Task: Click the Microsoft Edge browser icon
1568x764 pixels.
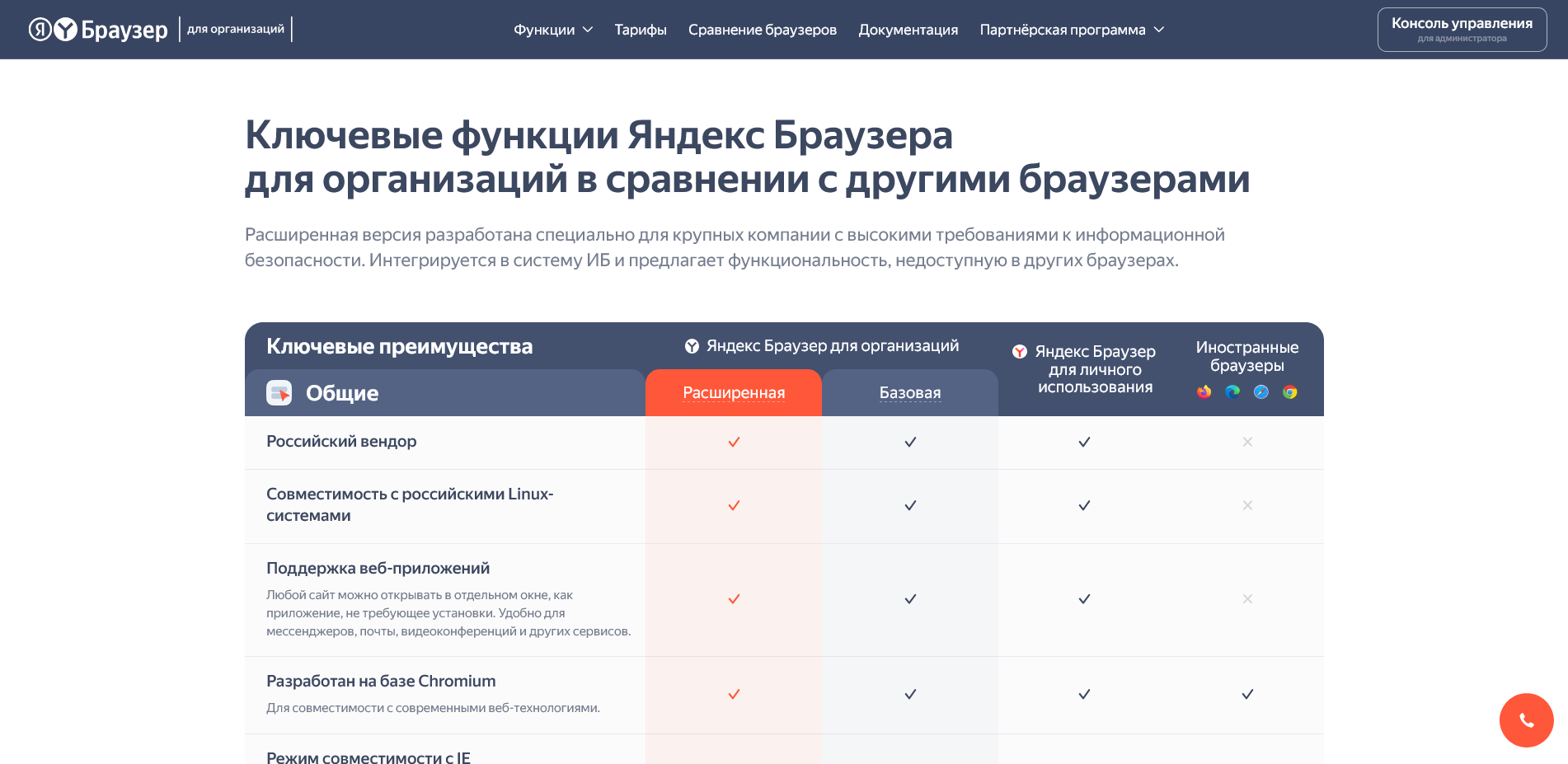Action: tap(1232, 392)
